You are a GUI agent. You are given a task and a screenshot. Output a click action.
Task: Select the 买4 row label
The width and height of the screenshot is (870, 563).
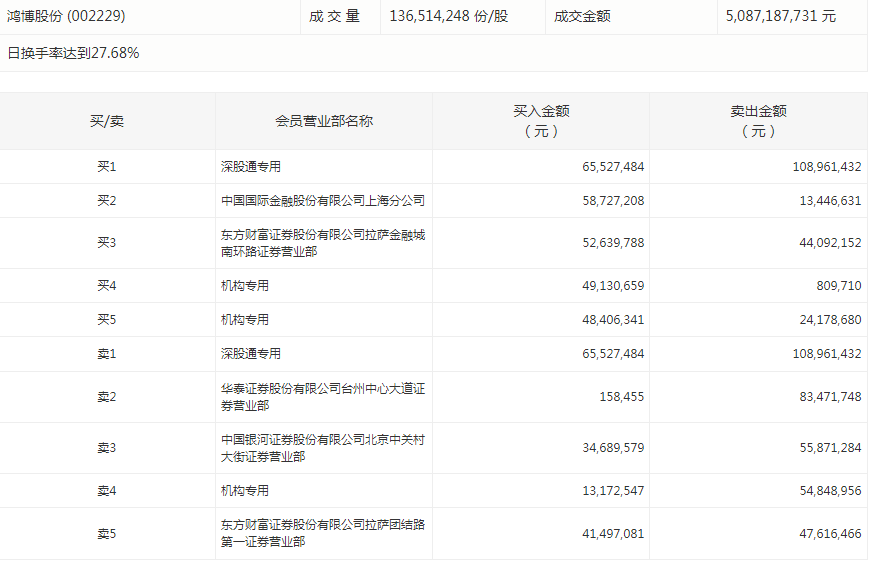(x=107, y=285)
